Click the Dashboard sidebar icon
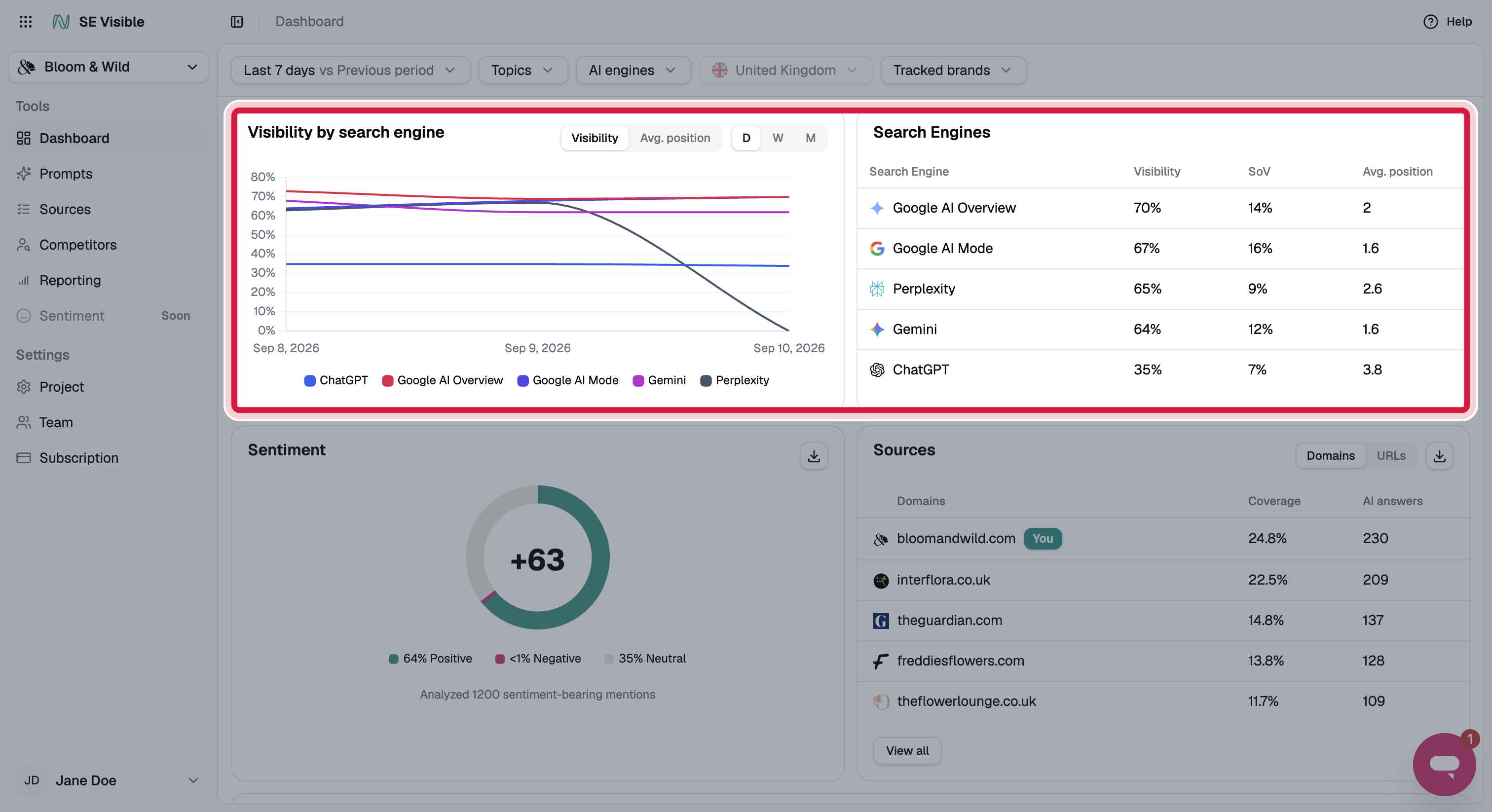The image size is (1492, 812). tap(24, 138)
